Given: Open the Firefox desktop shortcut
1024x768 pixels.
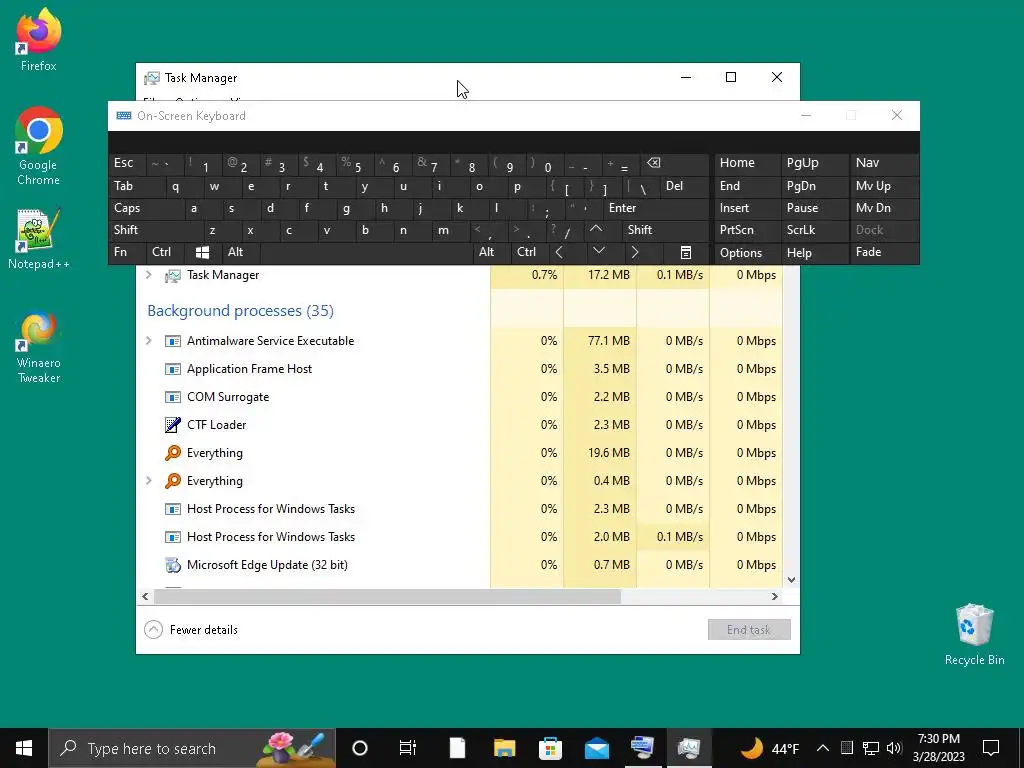Looking at the screenshot, I should (x=39, y=39).
